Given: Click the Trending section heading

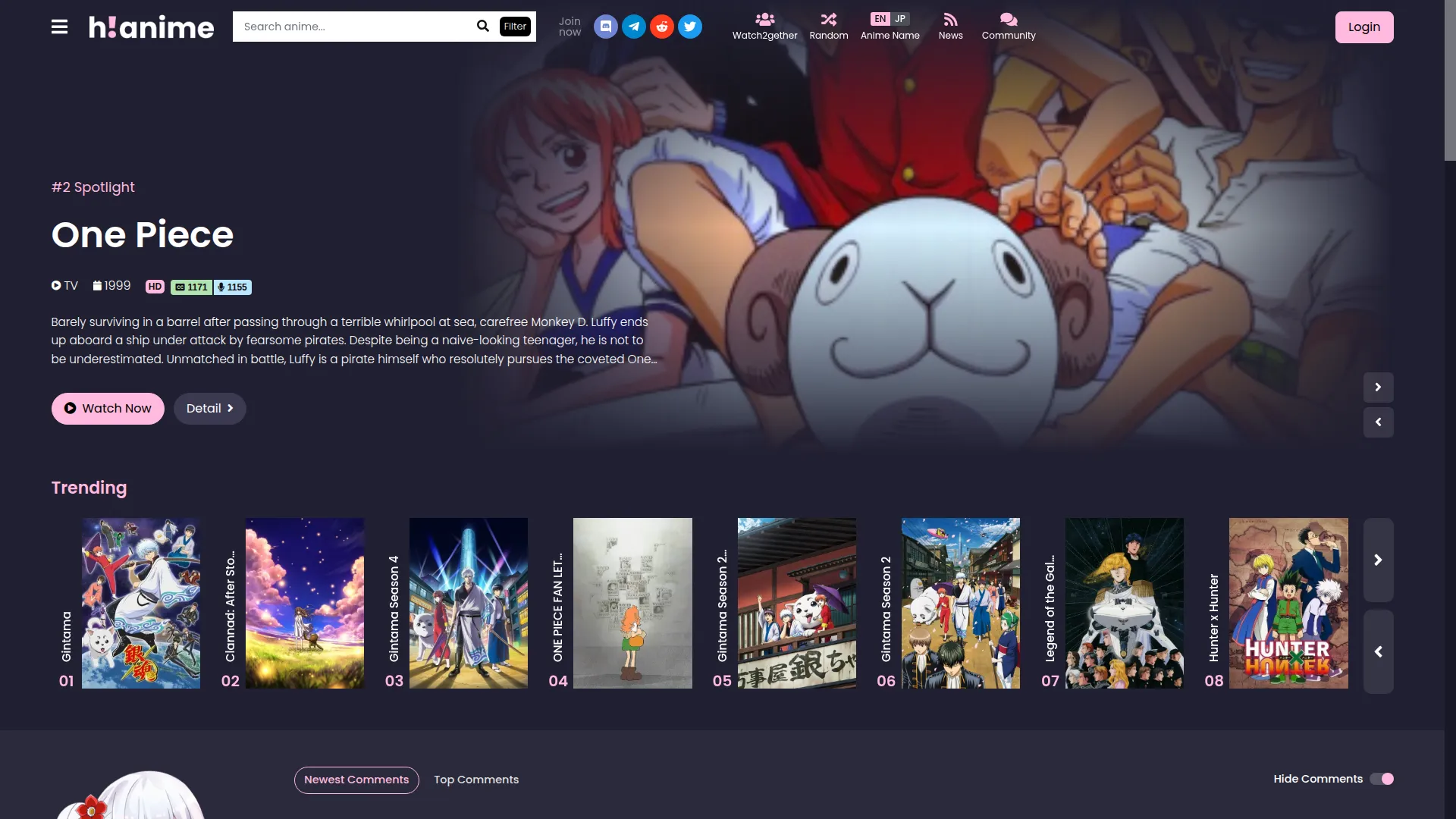Looking at the screenshot, I should [89, 488].
